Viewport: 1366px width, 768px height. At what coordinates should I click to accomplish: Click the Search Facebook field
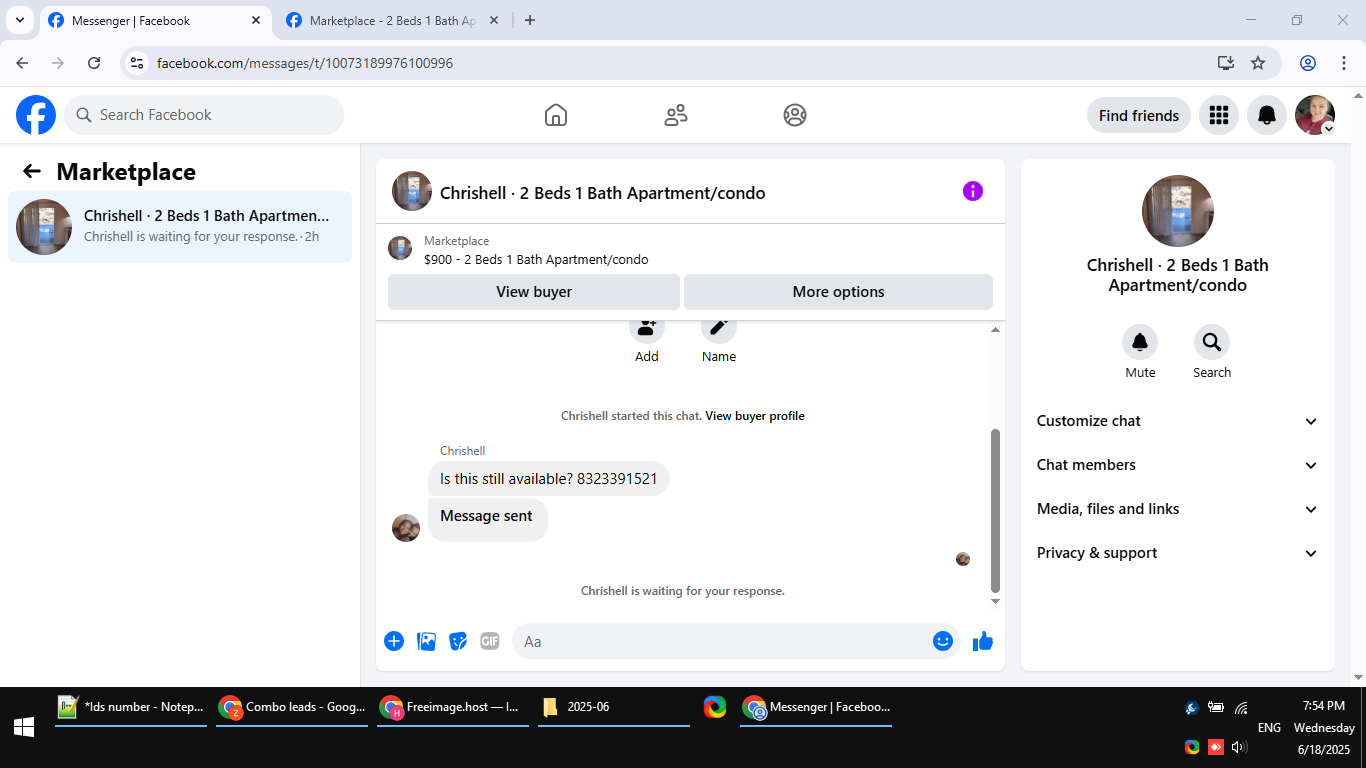[204, 115]
